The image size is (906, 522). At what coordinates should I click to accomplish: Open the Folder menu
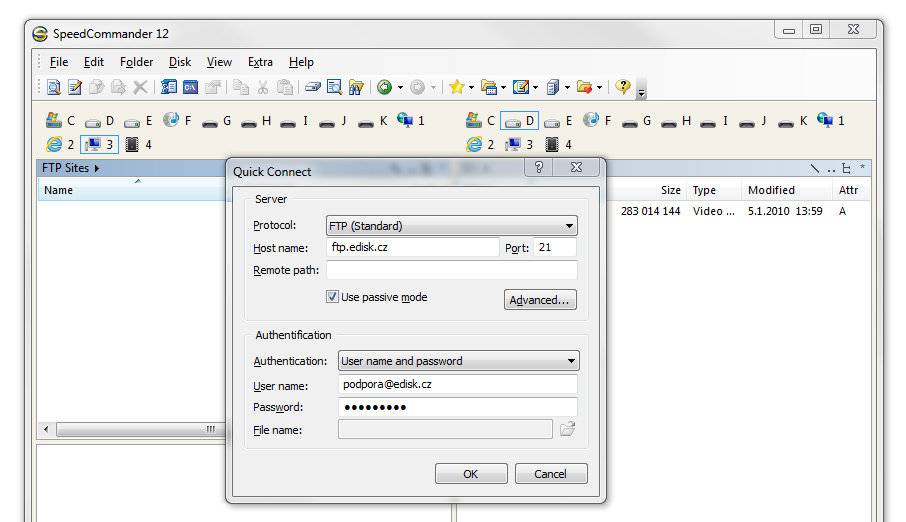[x=137, y=62]
